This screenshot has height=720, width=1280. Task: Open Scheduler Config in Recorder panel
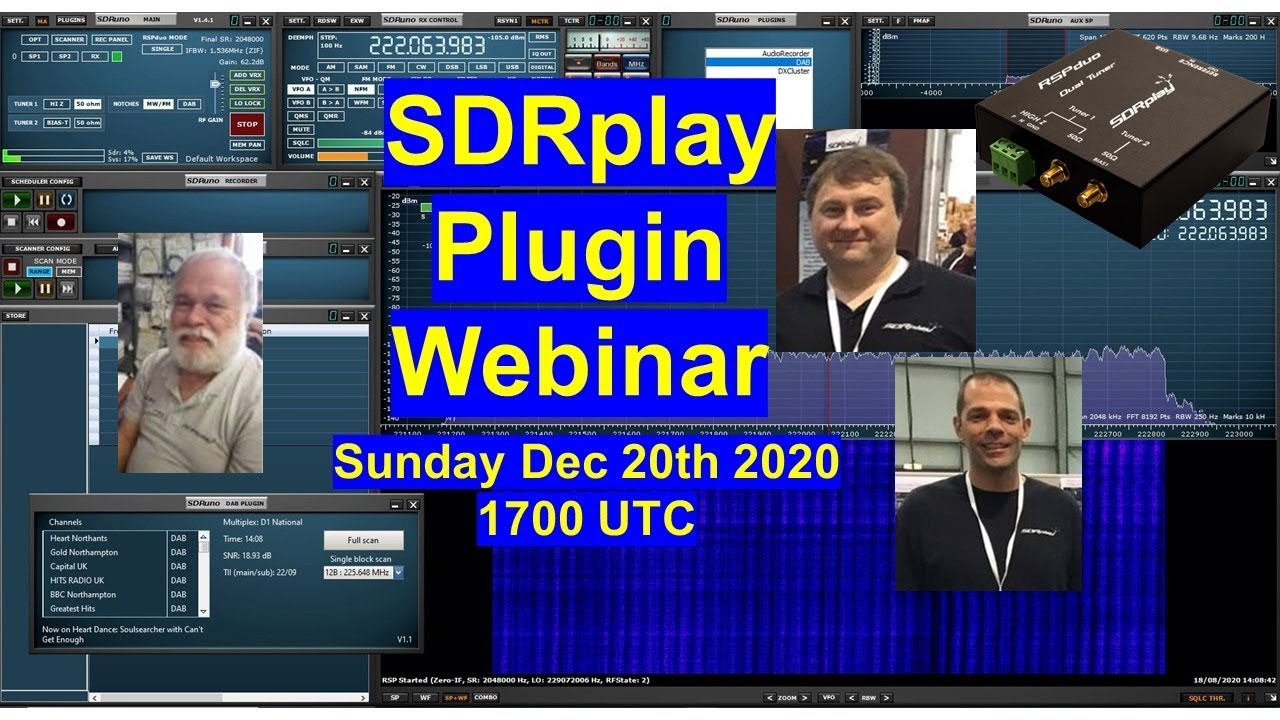tap(42, 181)
